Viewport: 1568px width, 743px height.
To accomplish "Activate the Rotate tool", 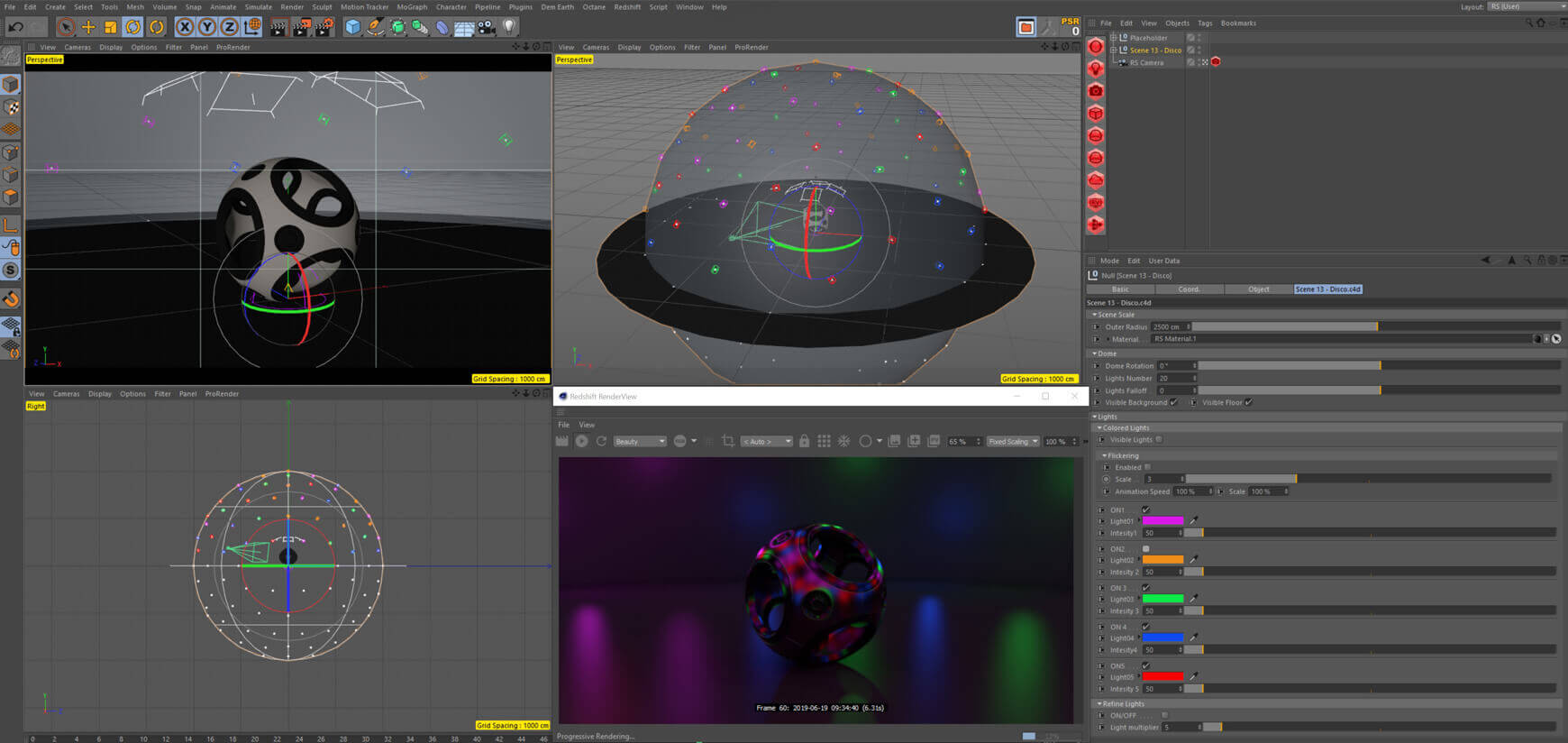I will point(133,27).
